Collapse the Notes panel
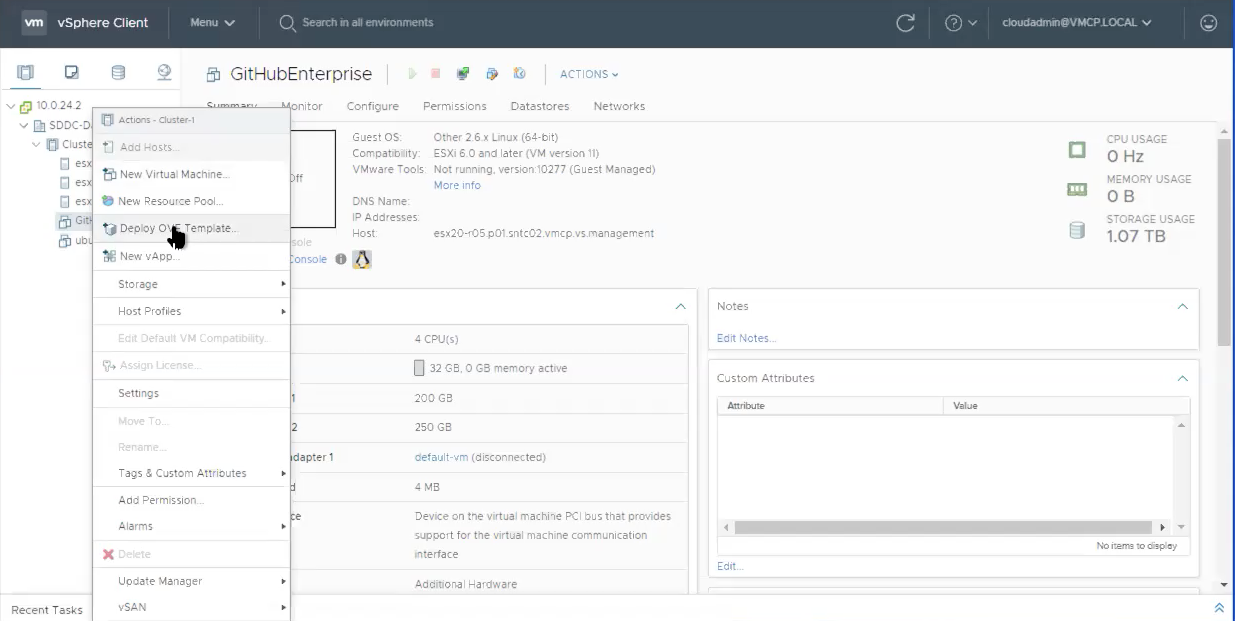The width and height of the screenshot is (1235, 621). [1182, 306]
